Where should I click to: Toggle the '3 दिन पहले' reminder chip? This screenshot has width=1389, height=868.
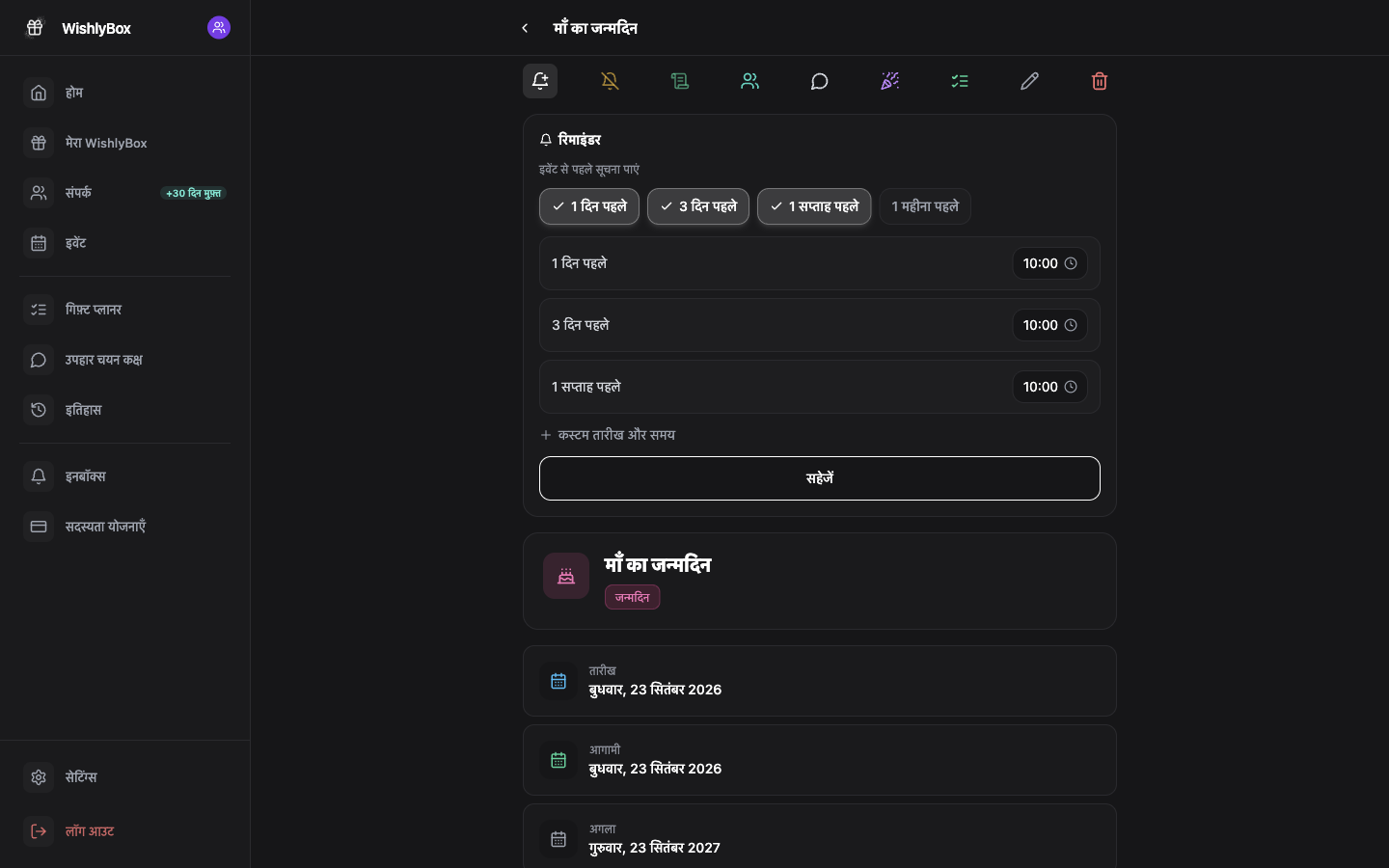698,206
